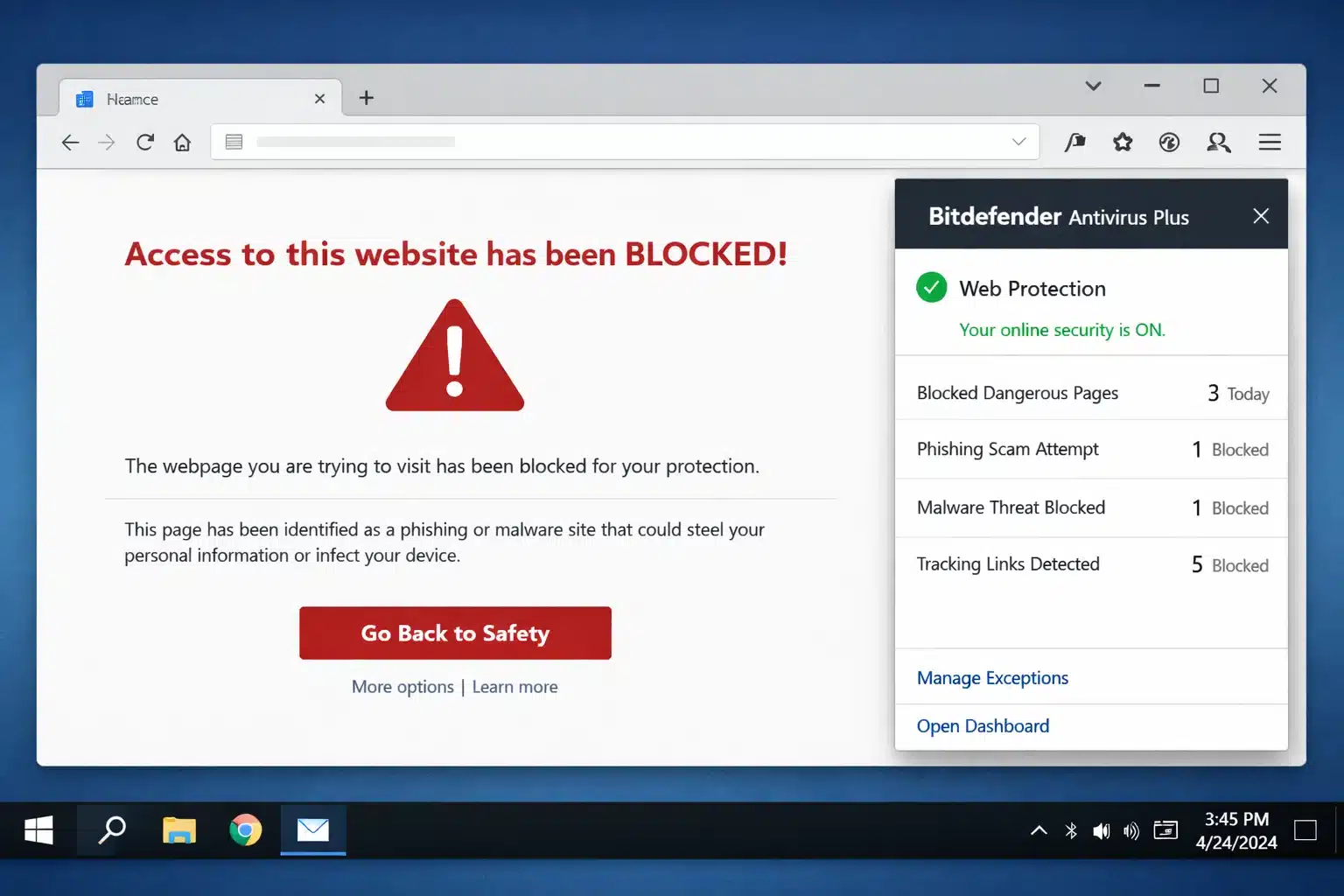Screen dimensions: 1344x896
Task: Expand hidden tray icons with the chevron
Action: [x=1039, y=830]
